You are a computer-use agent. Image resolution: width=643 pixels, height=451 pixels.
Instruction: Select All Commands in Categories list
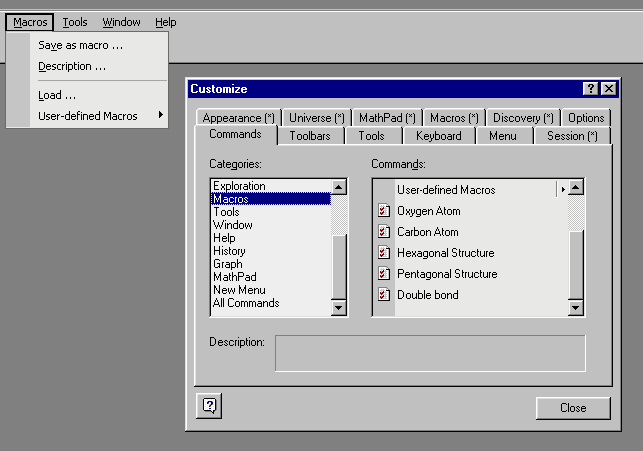pos(271,303)
